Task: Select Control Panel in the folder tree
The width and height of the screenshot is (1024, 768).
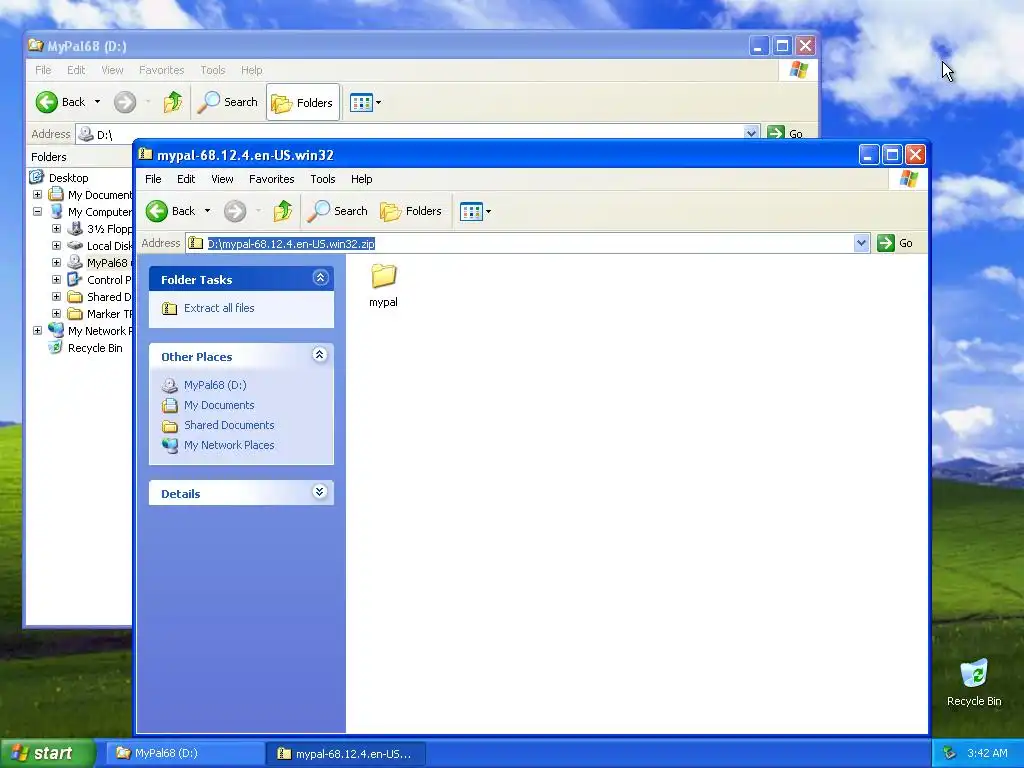Action: pyautogui.click(x=109, y=280)
